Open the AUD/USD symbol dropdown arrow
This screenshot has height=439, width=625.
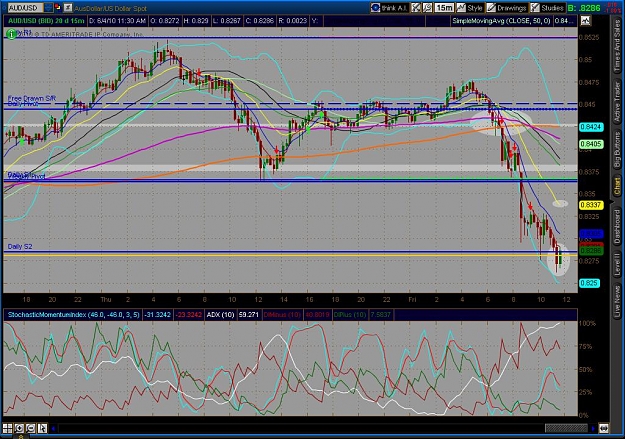pyautogui.click(x=49, y=7)
